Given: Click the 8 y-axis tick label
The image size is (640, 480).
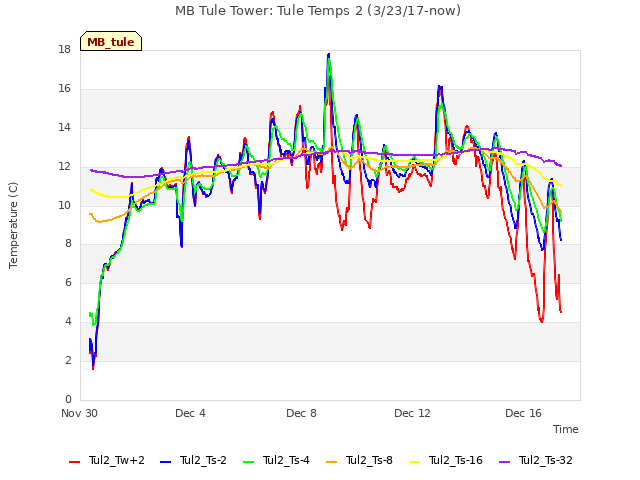Looking at the screenshot, I should [x=68, y=244].
